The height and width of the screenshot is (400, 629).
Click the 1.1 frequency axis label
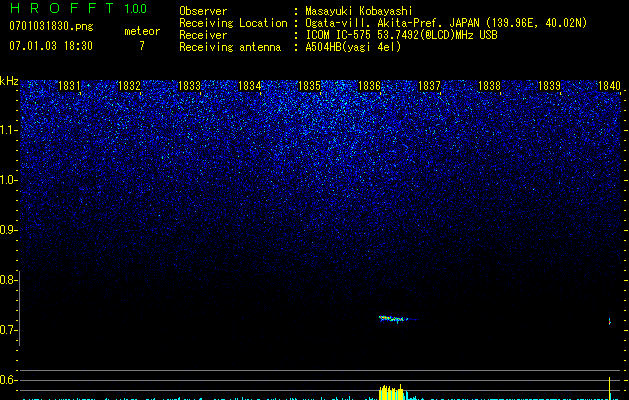(x=8, y=130)
